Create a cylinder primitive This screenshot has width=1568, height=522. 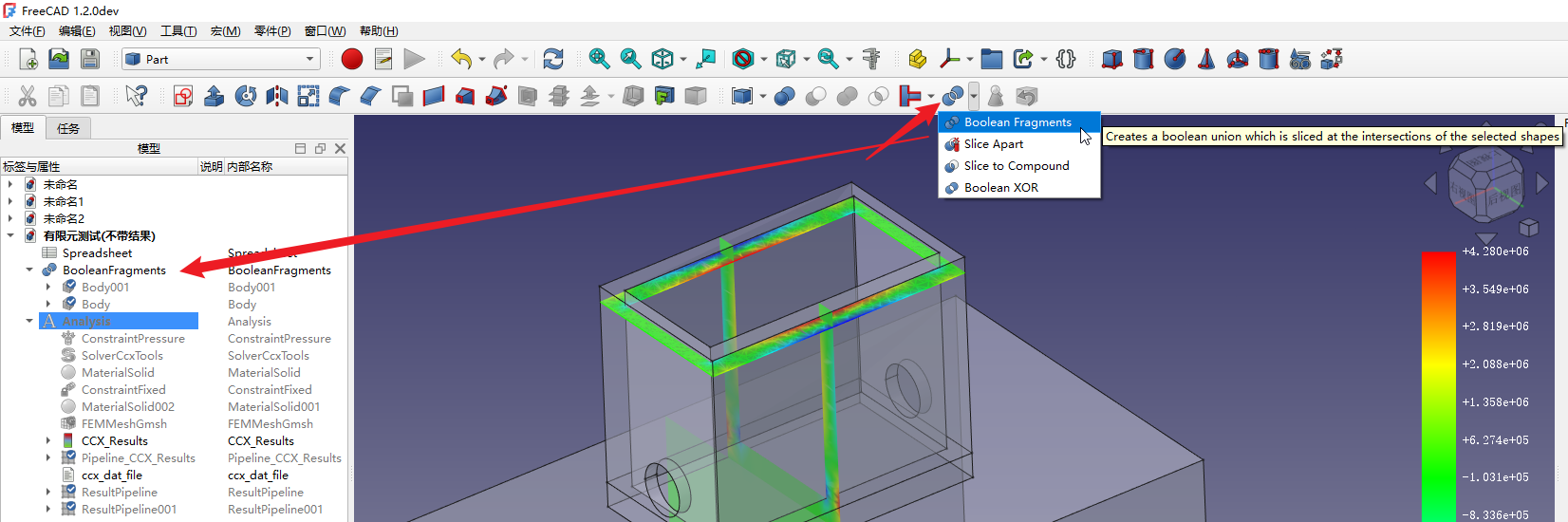1144,59
